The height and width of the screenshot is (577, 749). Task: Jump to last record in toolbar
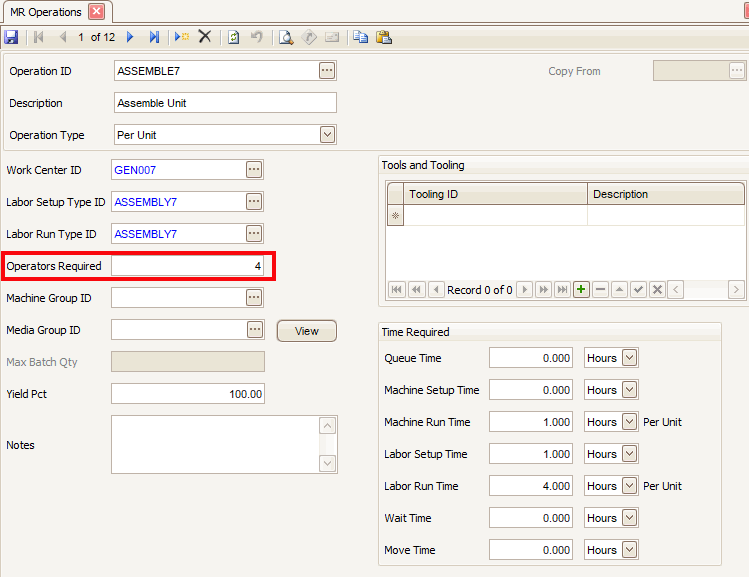pyautogui.click(x=154, y=37)
